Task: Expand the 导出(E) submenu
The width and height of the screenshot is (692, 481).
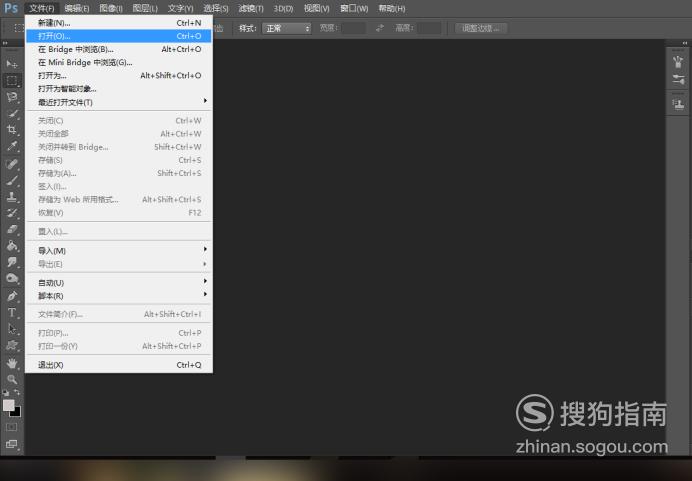Action: 119,264
